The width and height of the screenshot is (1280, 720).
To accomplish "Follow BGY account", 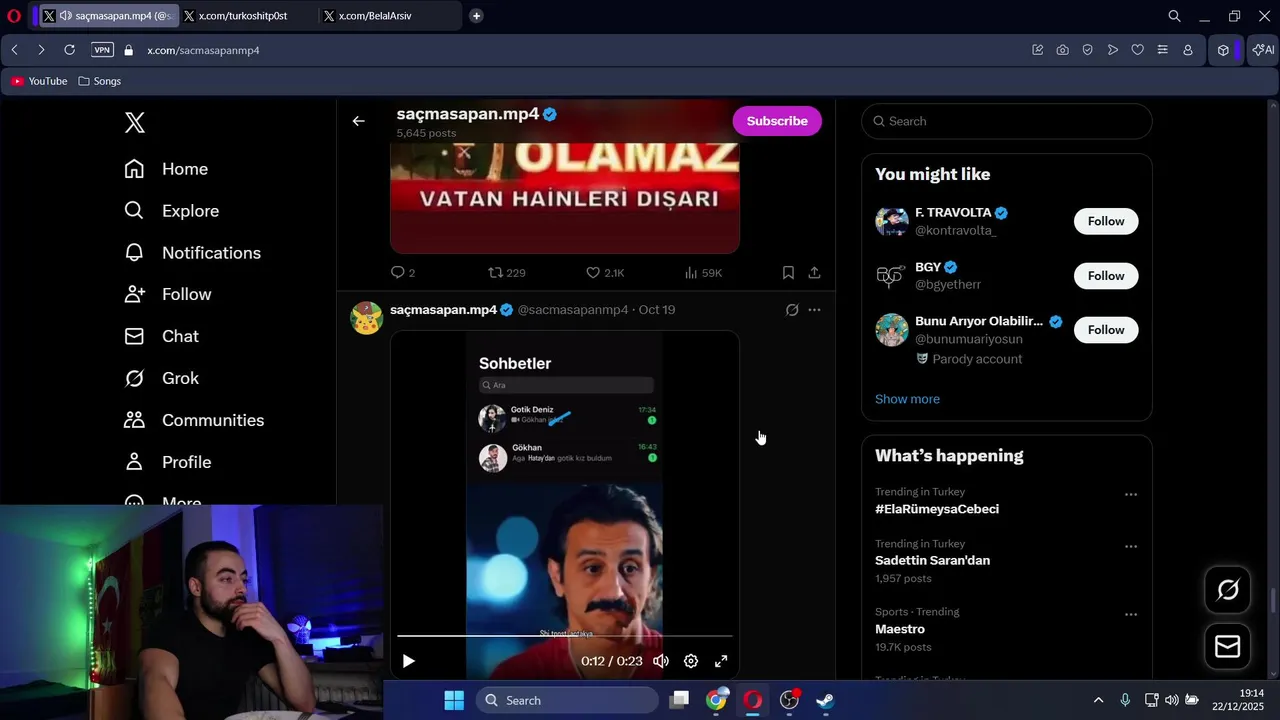I will [1106, 276].
